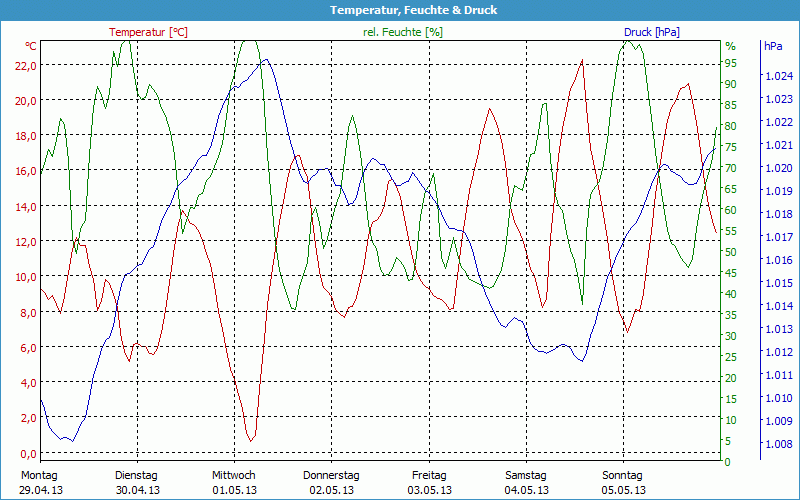Select the green 'rel. Feuchte [%]' legend label
This screenshot has width=800, height=500.
pyautogui.click(x=403, y=32)
